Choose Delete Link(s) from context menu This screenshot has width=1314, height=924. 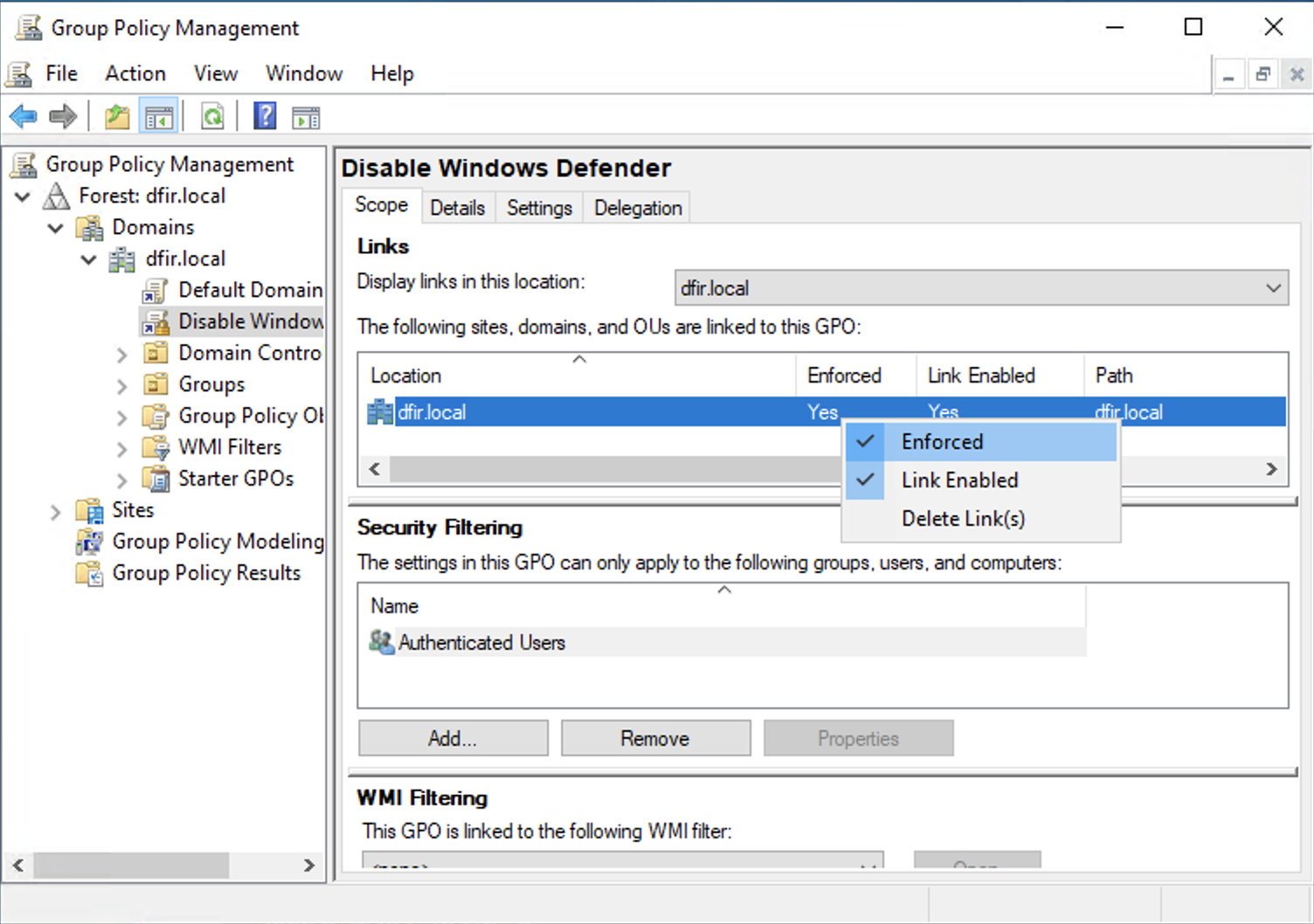click(x=963, y=519)
